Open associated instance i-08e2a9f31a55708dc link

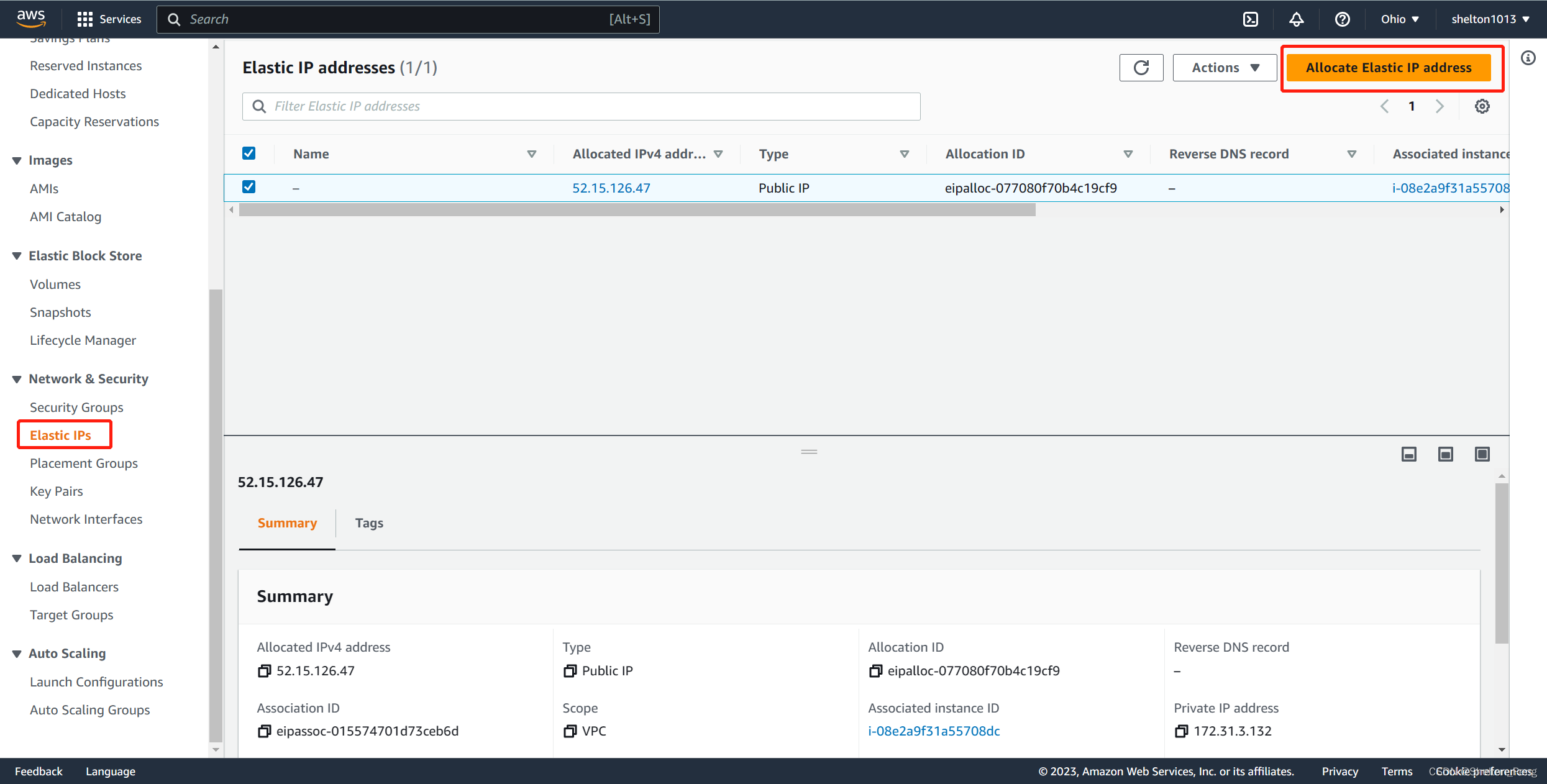pos(934,731)
